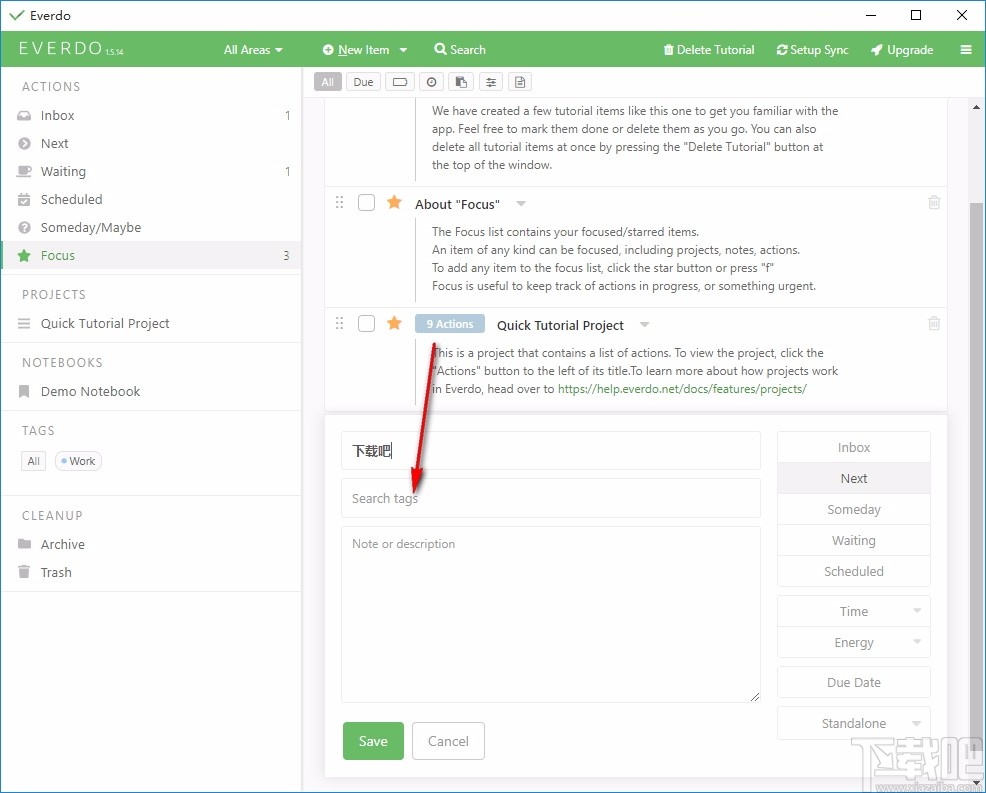Viewport: 986px width, 793px height.
Task: Click the paste-style filter toolbar icon
Action: (461, 82)
